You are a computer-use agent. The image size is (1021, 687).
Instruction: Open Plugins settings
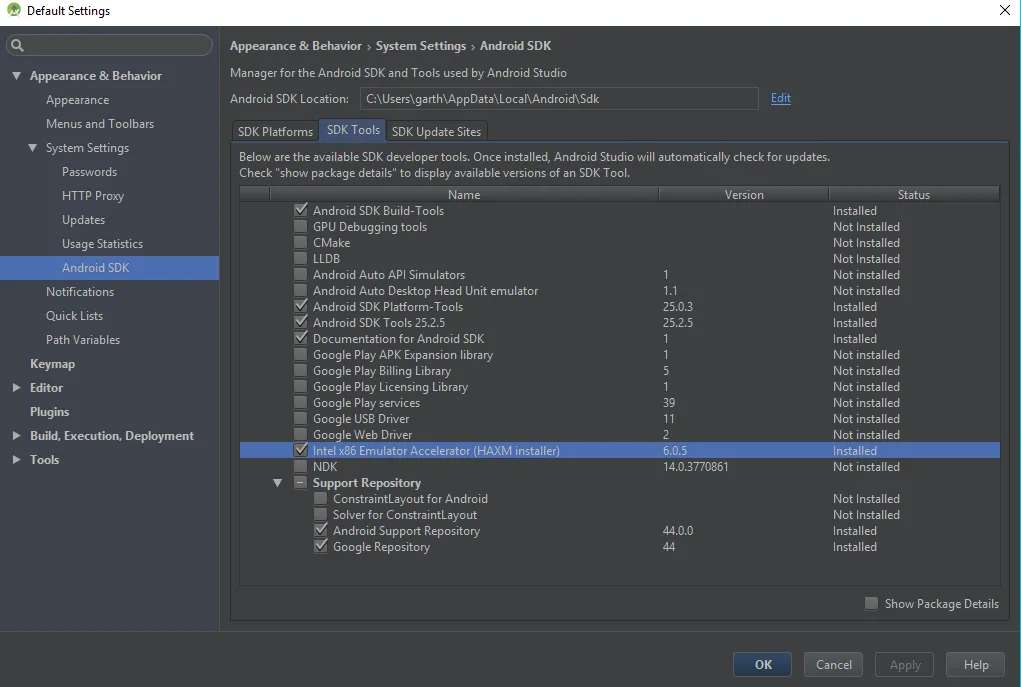pos(49,412)
